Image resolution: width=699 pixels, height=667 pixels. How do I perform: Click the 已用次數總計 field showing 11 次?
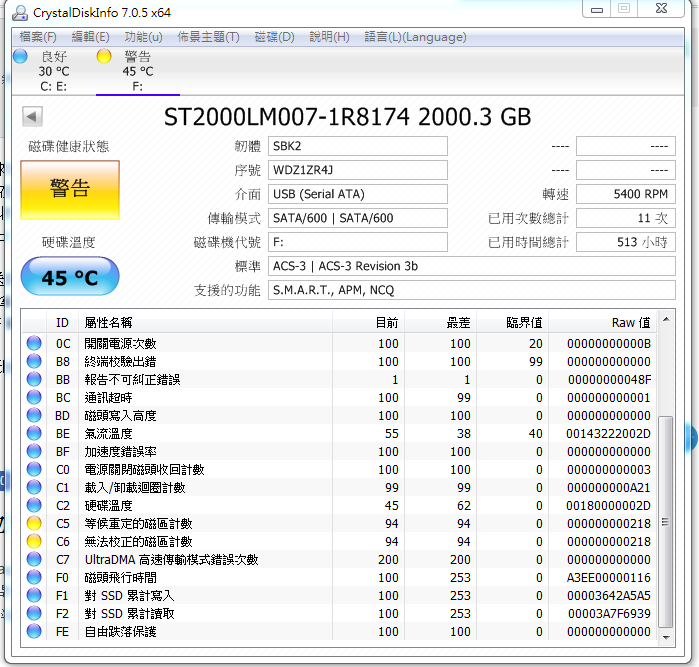coord(625,218)
